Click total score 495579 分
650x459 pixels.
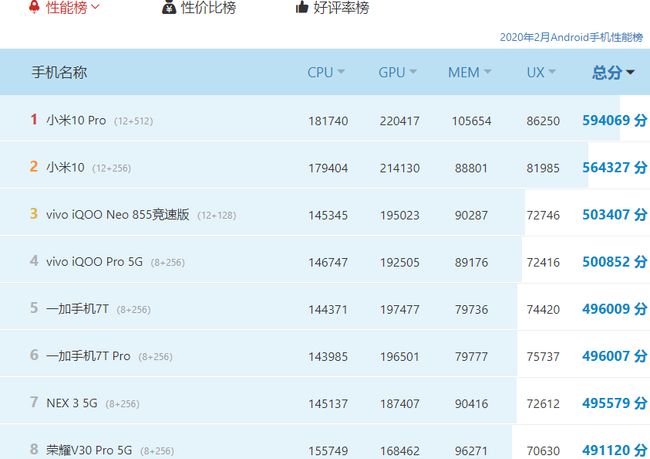(x=614, y=403)
